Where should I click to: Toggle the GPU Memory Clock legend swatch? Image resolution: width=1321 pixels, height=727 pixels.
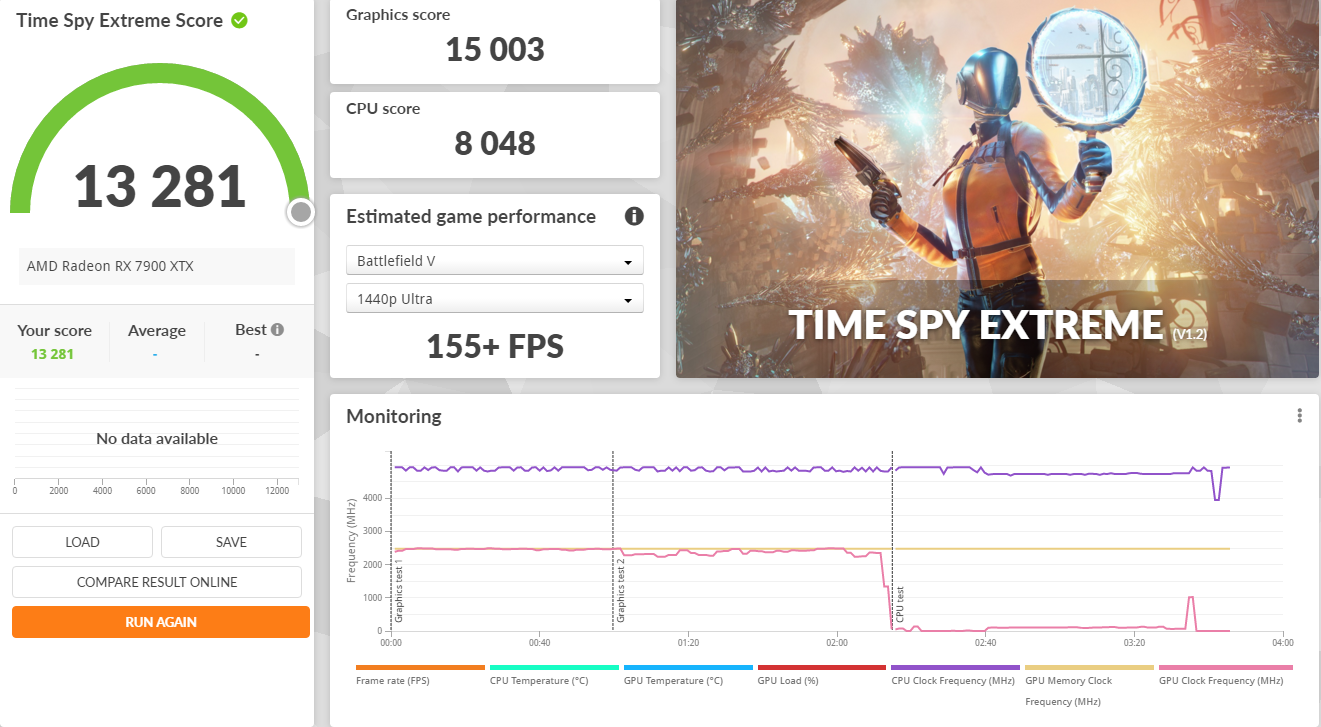point(1090,667)
